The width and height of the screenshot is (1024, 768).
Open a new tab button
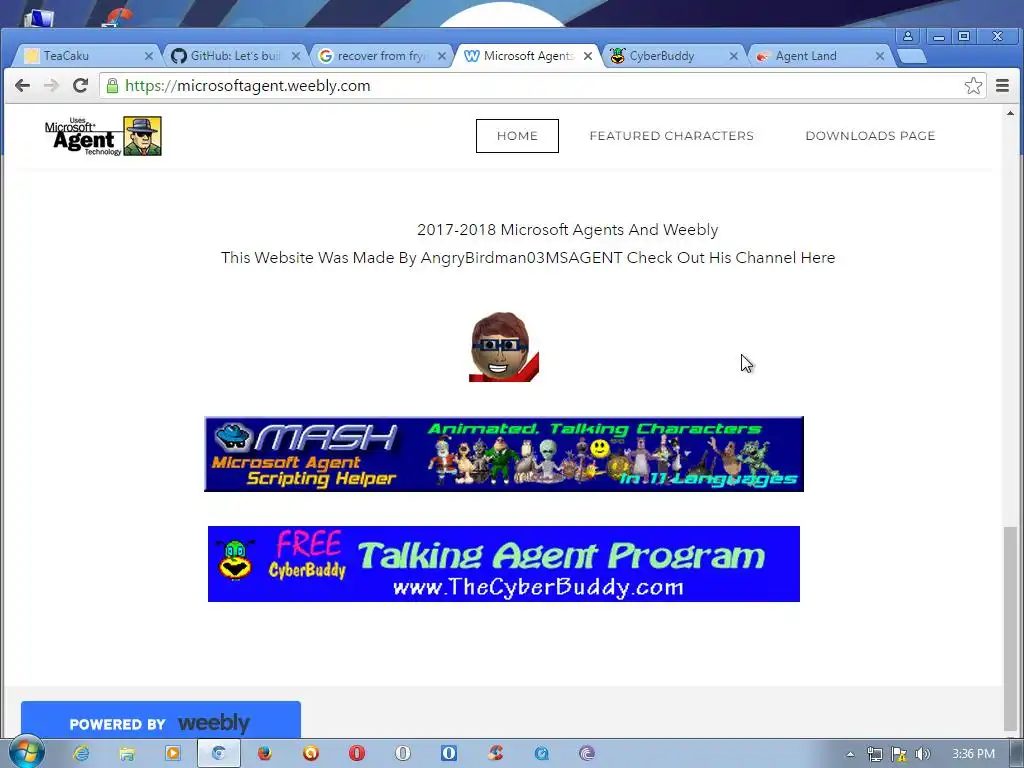pos(912,56)
